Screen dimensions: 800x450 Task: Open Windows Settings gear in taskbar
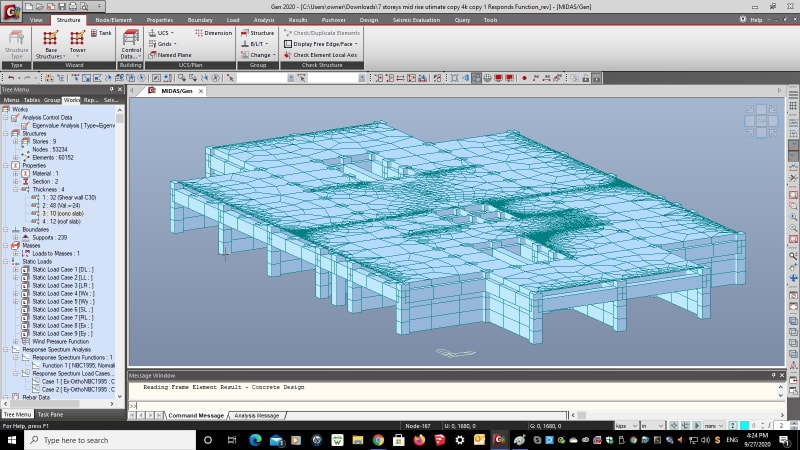[x=460, y=440]
